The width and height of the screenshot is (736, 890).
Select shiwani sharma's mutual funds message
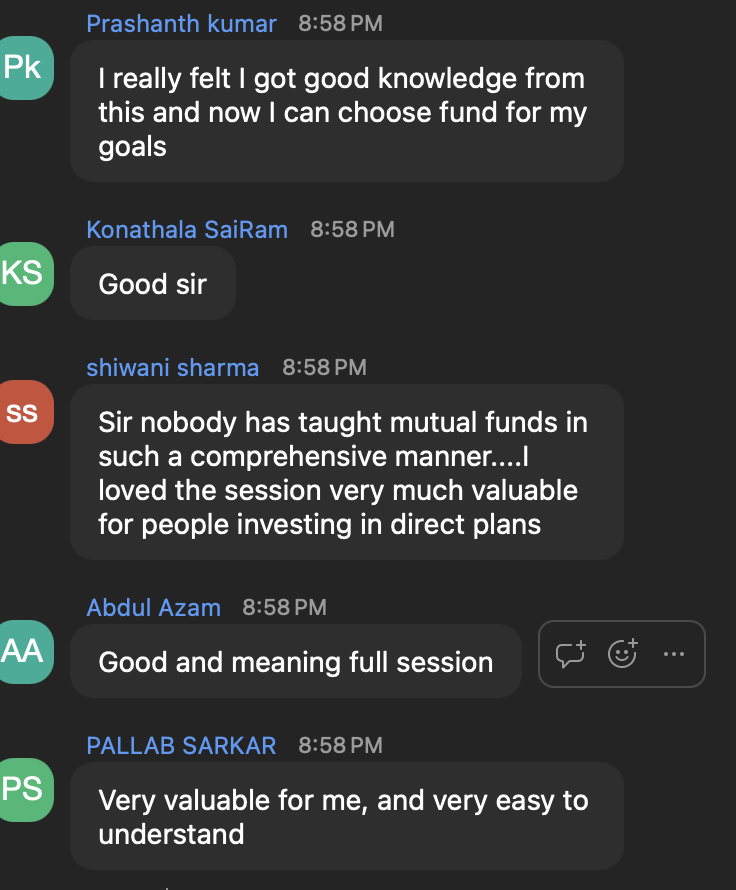point(347,472)
